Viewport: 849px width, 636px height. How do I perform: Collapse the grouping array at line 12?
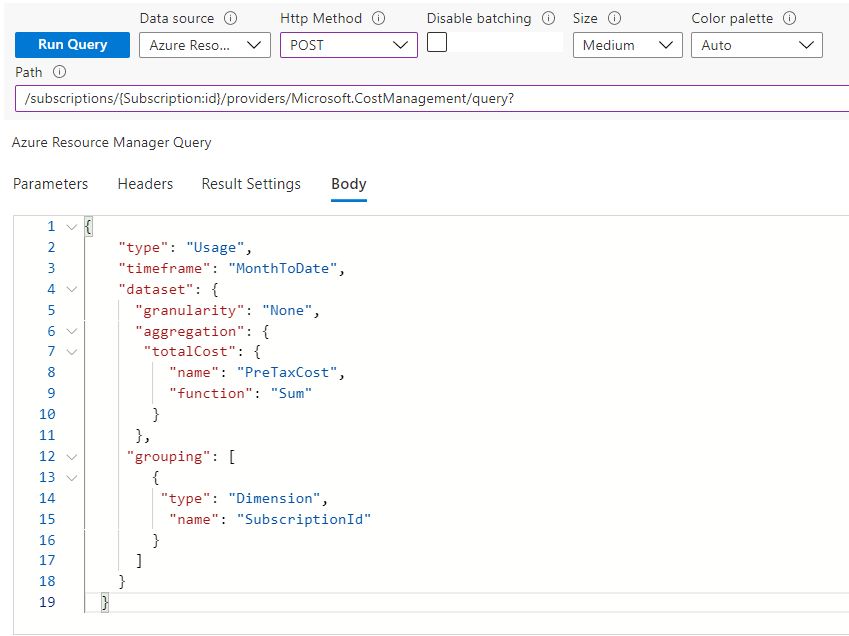[71, 457]
